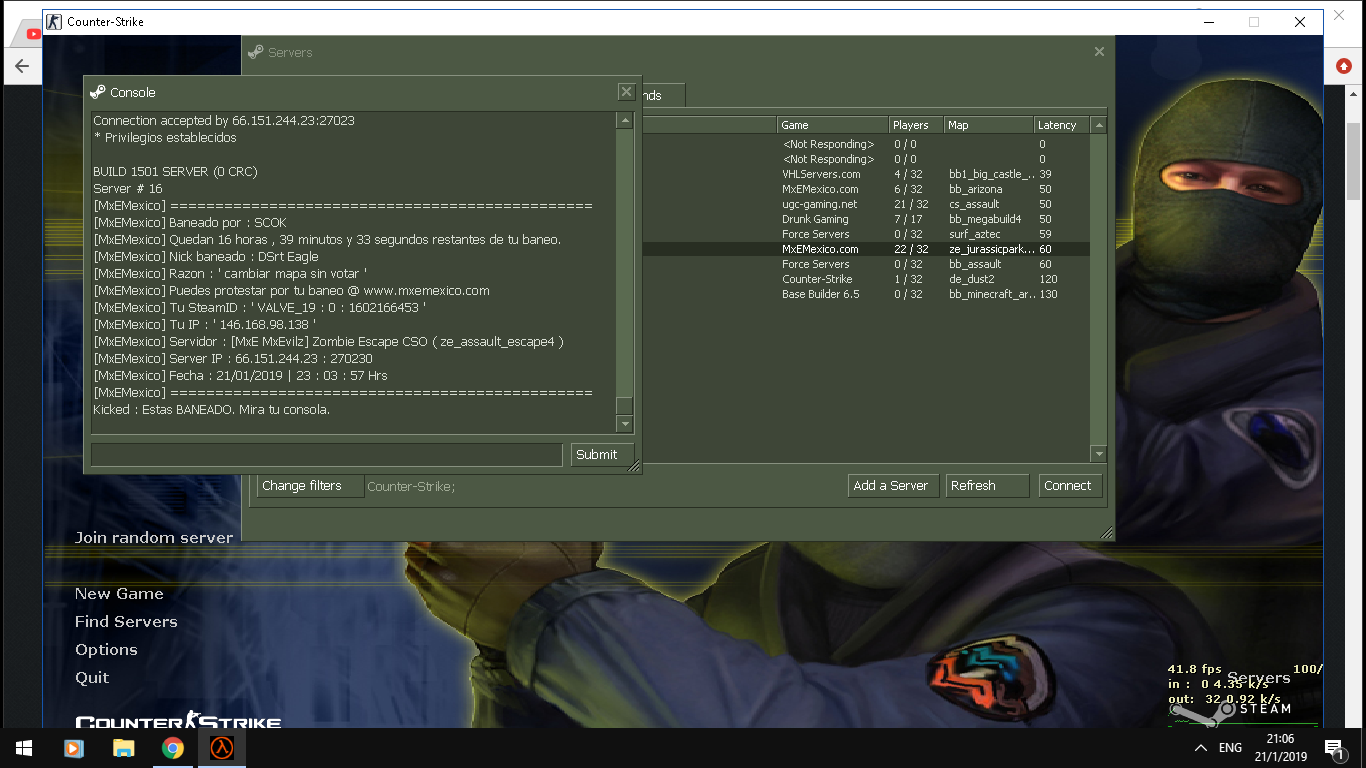Click server list scrollbar down arrow
This screenshot has height=768, width=1366.
(x=1099, y=454)
